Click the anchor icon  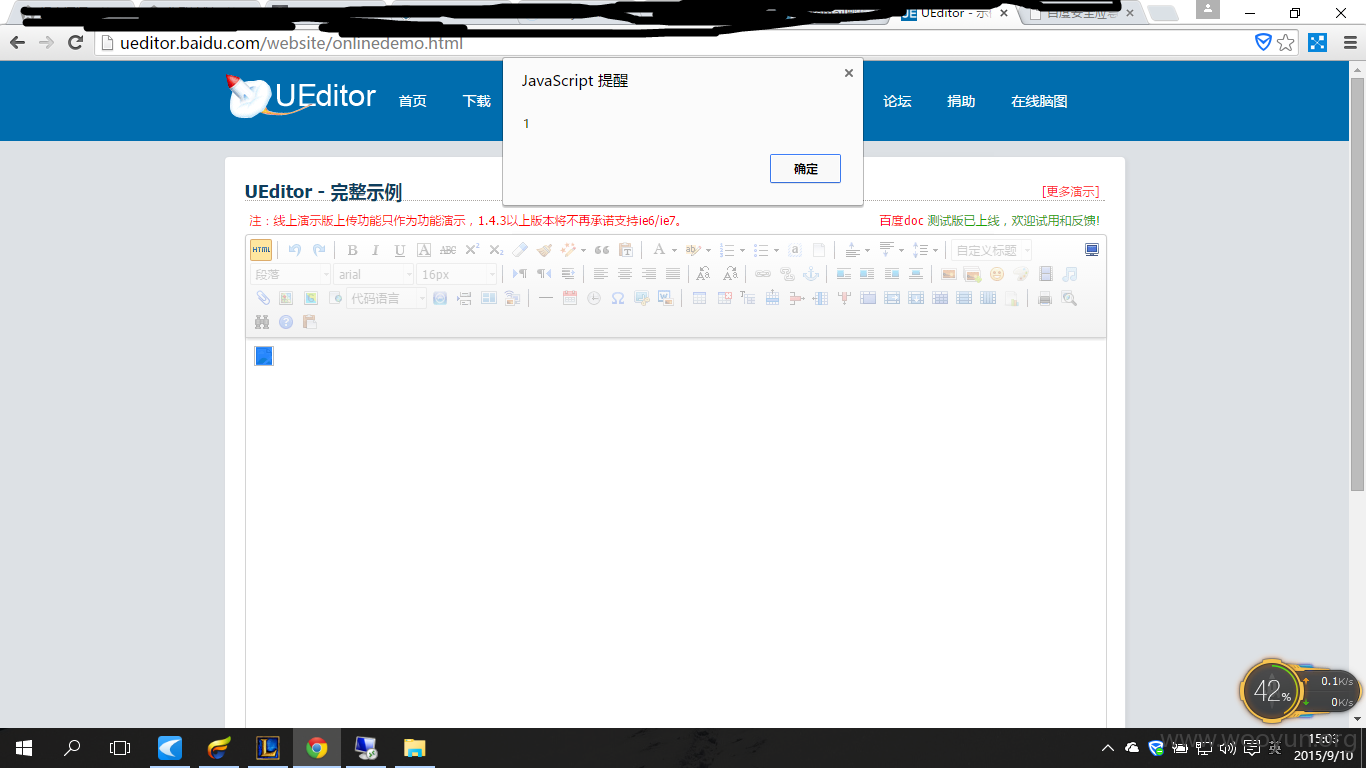811,274
